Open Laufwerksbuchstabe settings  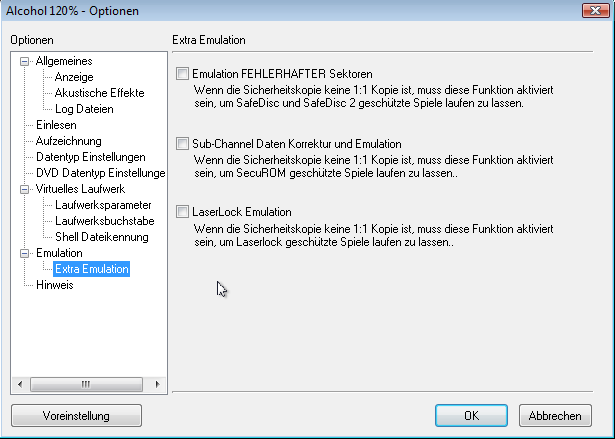(105, 221)
